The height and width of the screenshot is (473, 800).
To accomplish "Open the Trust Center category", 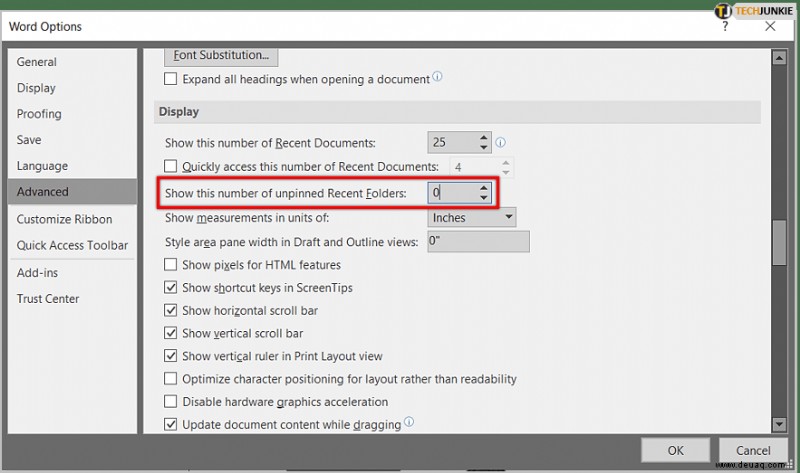I will (x=72, y=299).
